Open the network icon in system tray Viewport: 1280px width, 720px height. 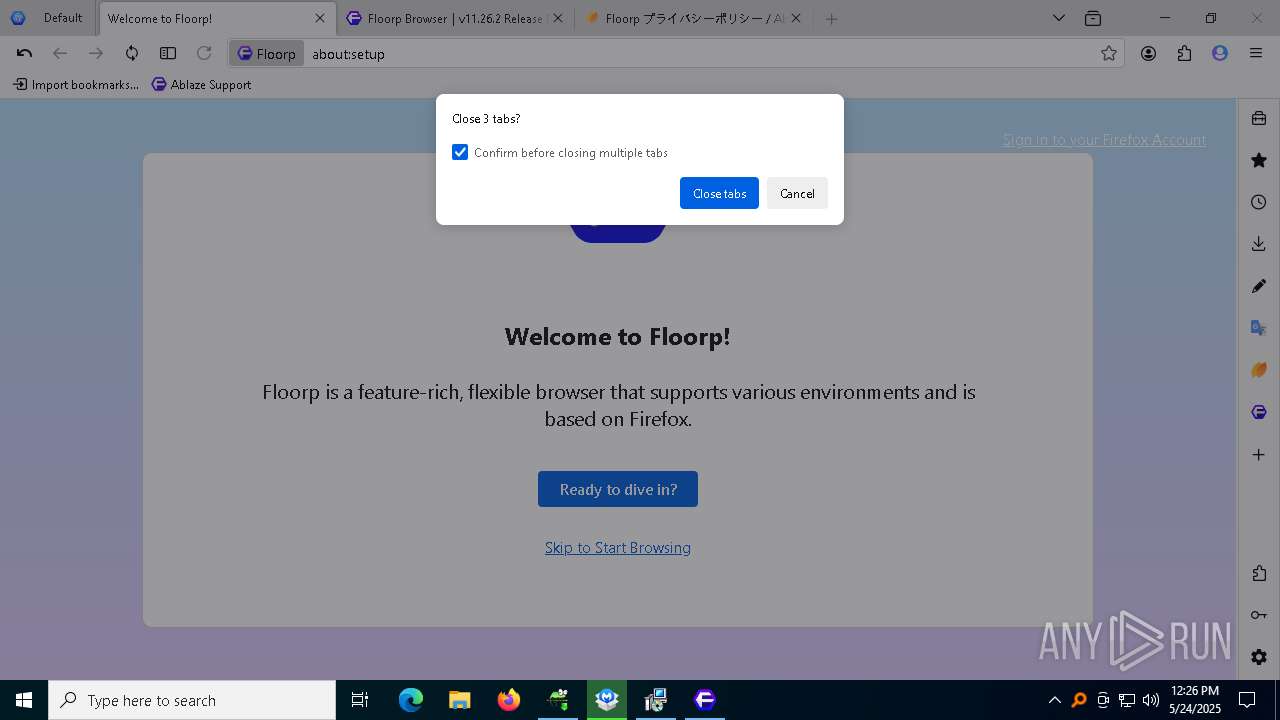click(1127, 700)
